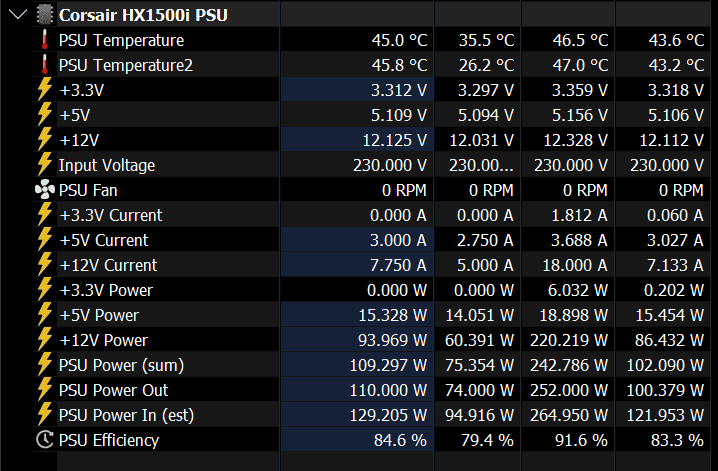Select the PSU Power (sum) label

tap(121, 365)
